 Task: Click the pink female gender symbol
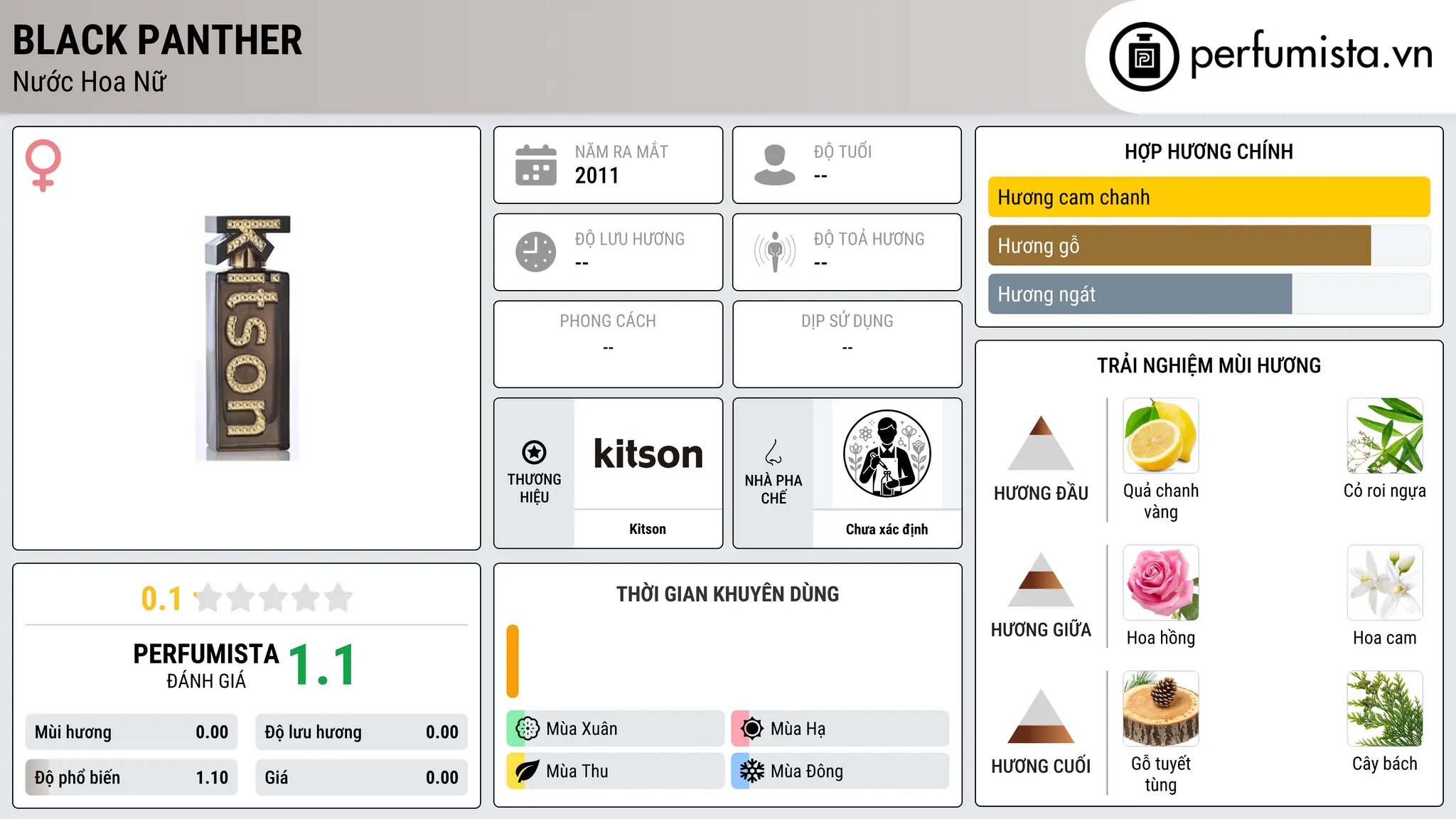click(43, 165)
